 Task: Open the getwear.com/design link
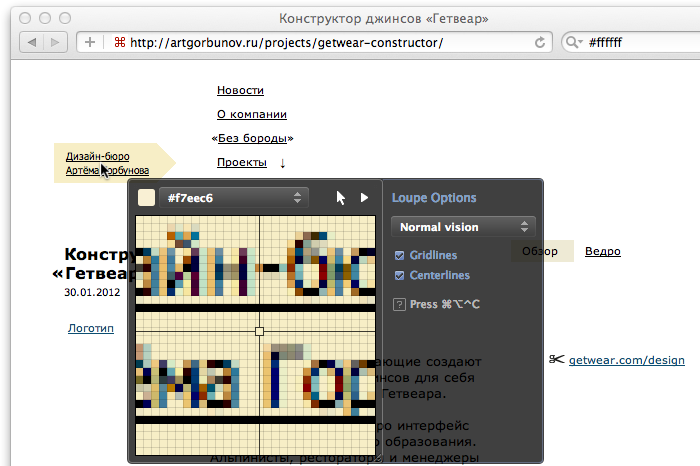point(626,360)
